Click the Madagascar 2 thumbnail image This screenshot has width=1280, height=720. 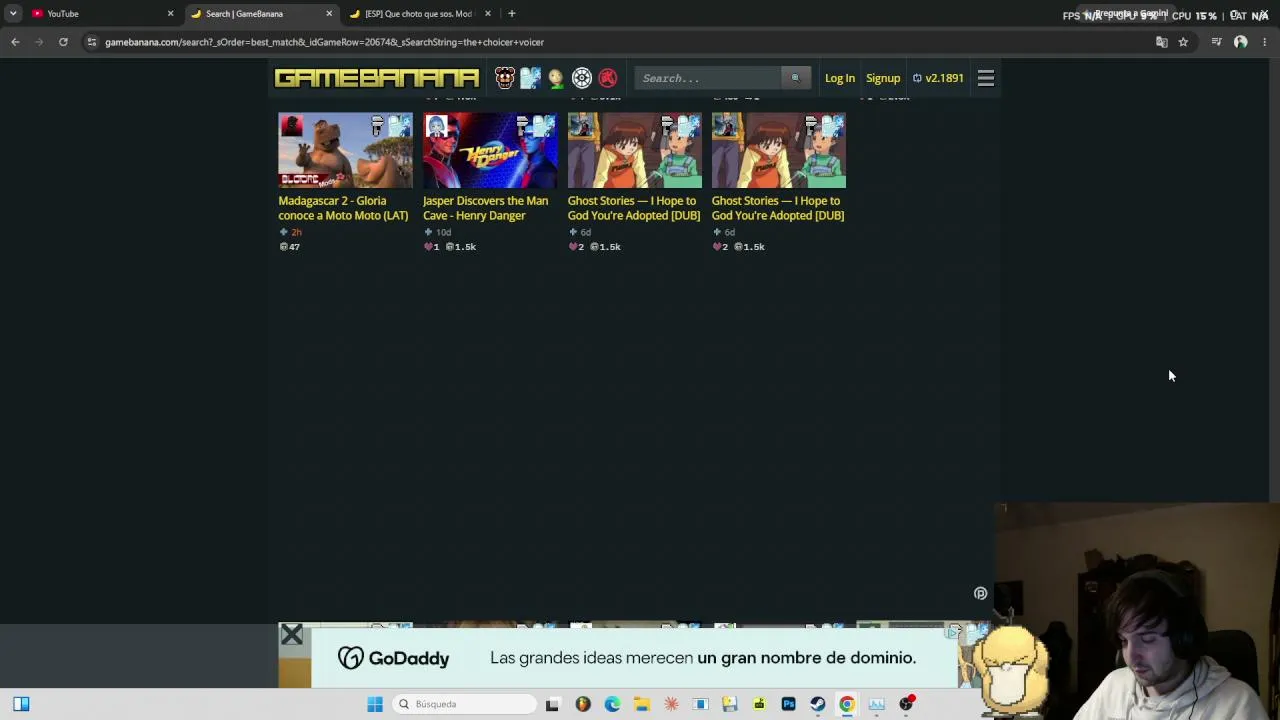345,150
